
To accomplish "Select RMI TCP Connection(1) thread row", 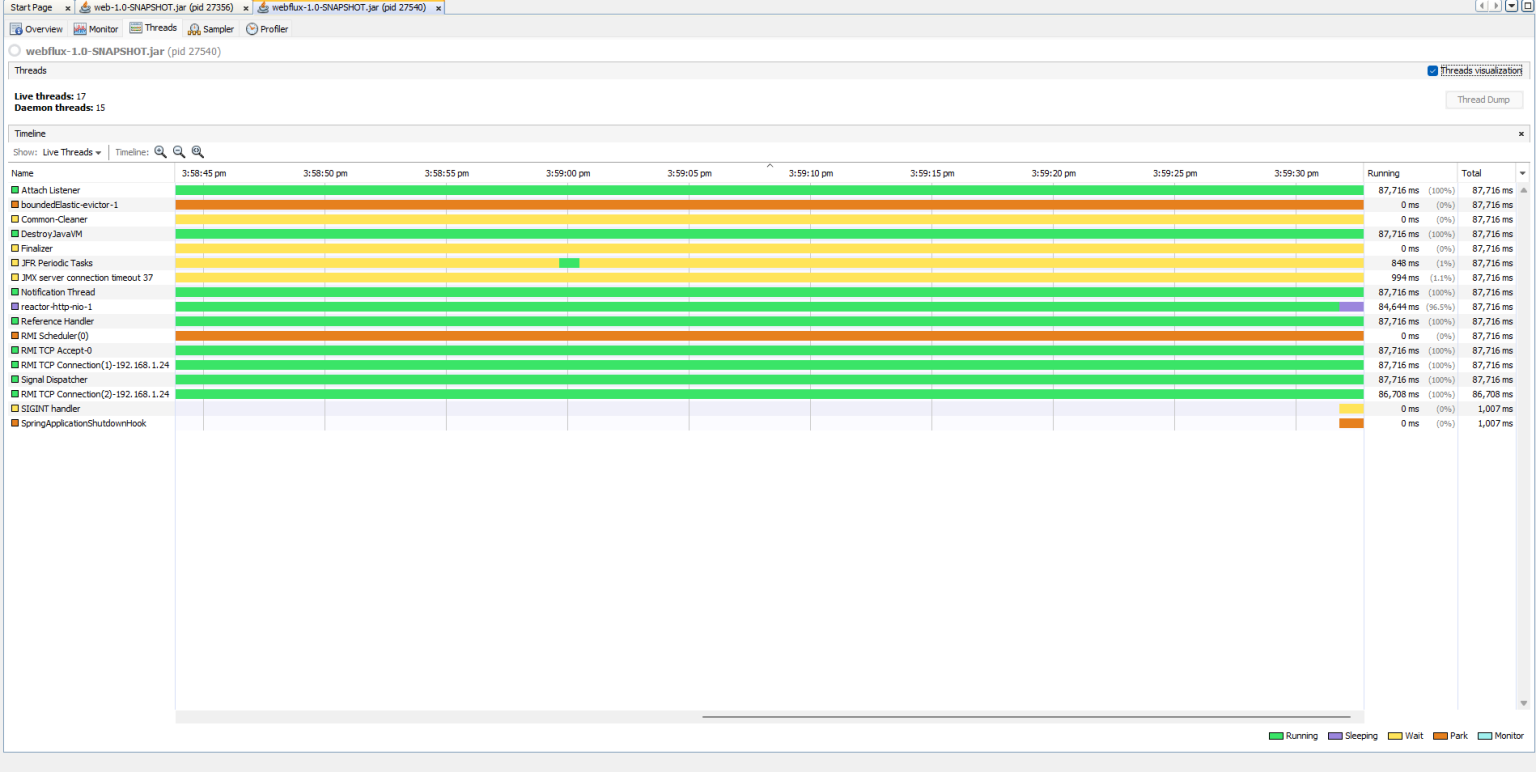I will [762, 365].
